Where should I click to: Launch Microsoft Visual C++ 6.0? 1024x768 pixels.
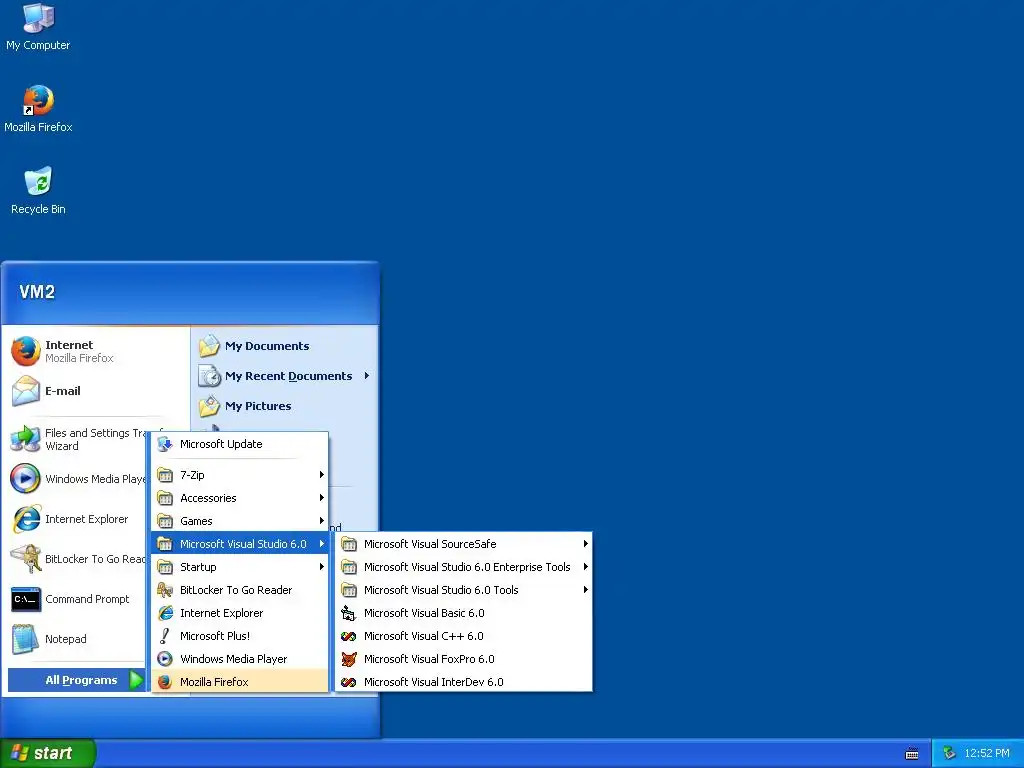pos(464,636)
